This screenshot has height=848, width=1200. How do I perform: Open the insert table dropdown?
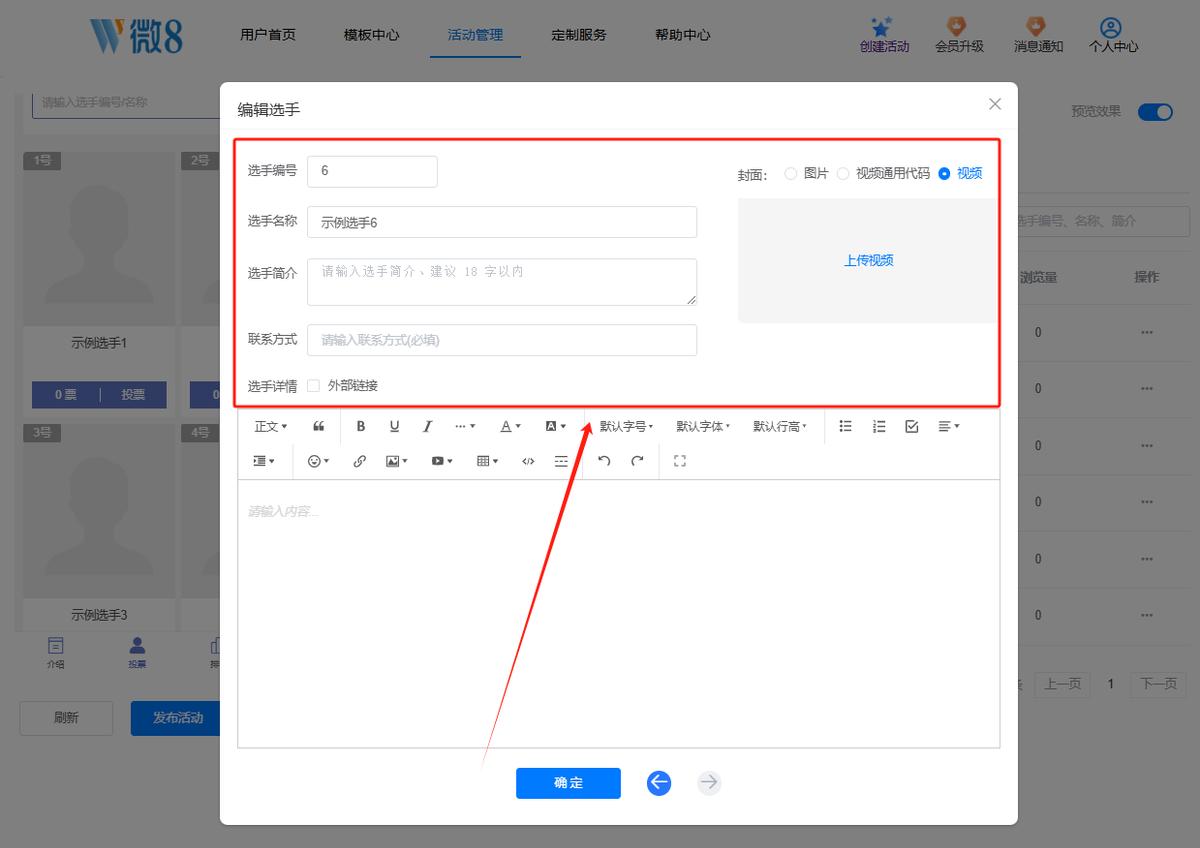point(488,461)
